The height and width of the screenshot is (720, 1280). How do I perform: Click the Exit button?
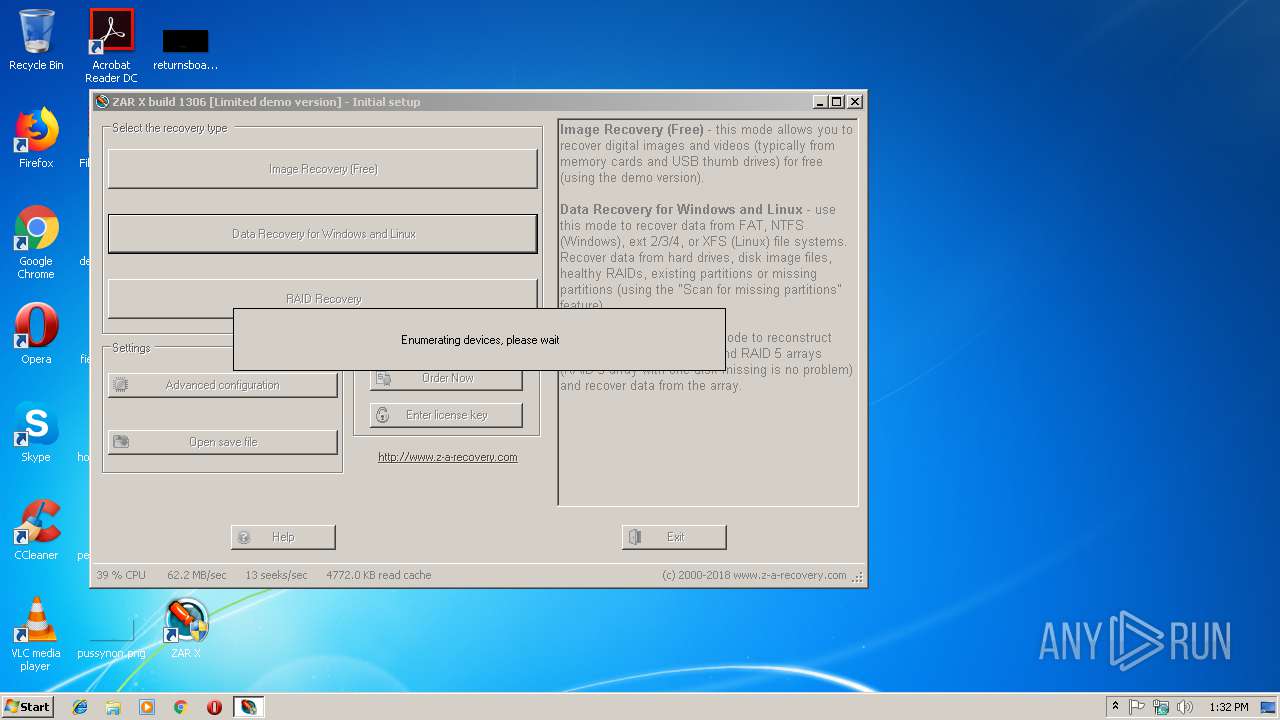click(674, 537)
